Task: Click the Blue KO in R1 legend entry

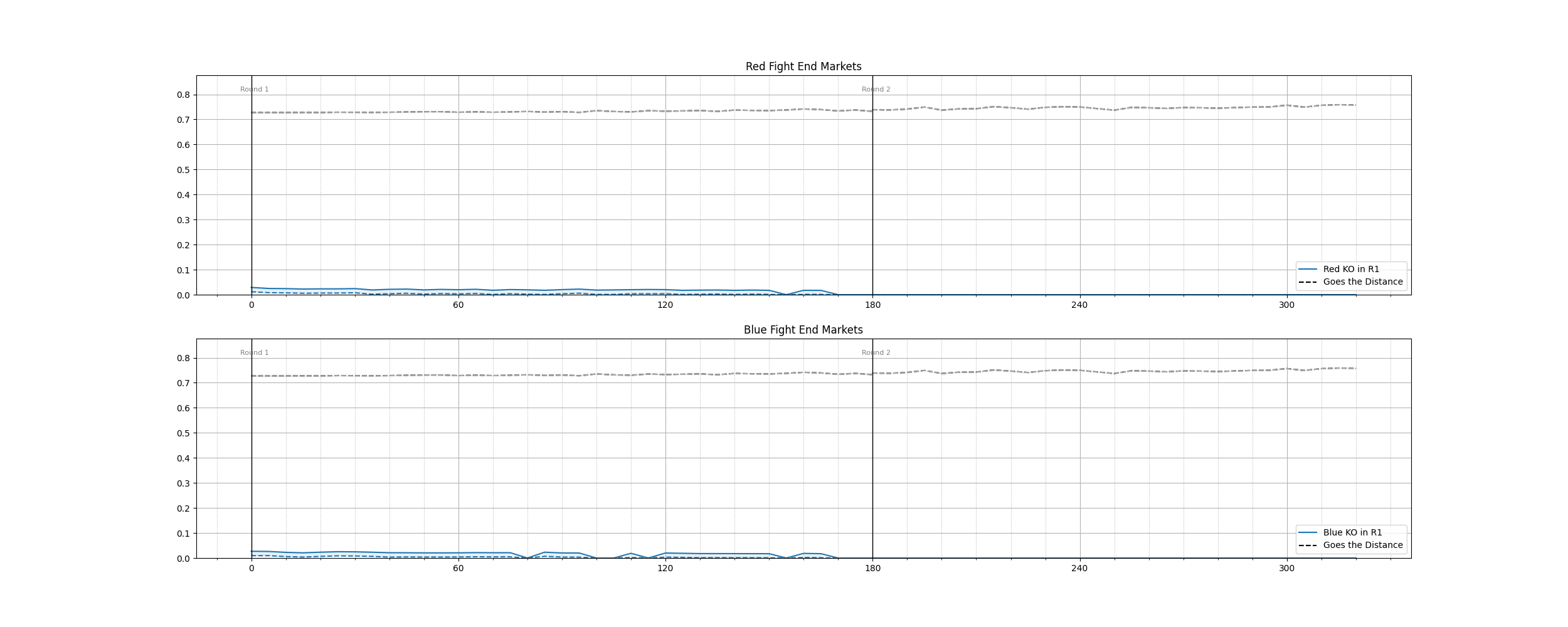Action: 1352,533
